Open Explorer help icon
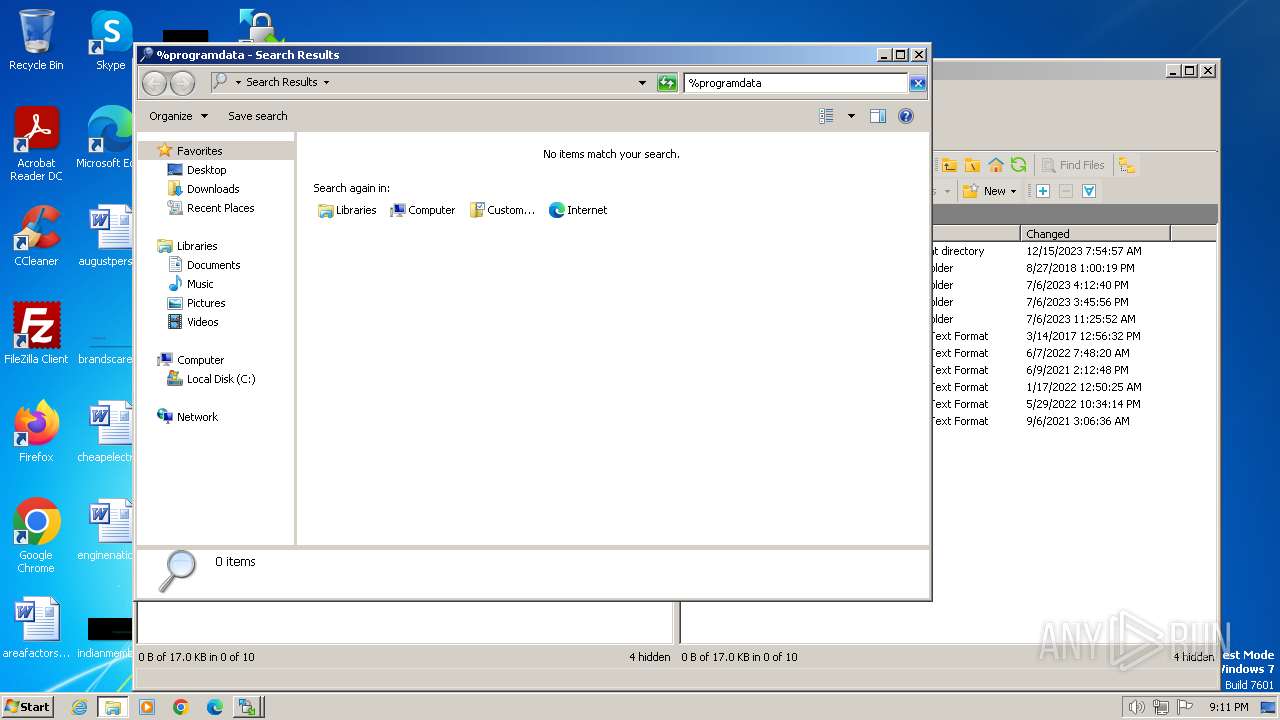Image resolution: width=1280 pixels, height=720 pixels. coord(906,116)
